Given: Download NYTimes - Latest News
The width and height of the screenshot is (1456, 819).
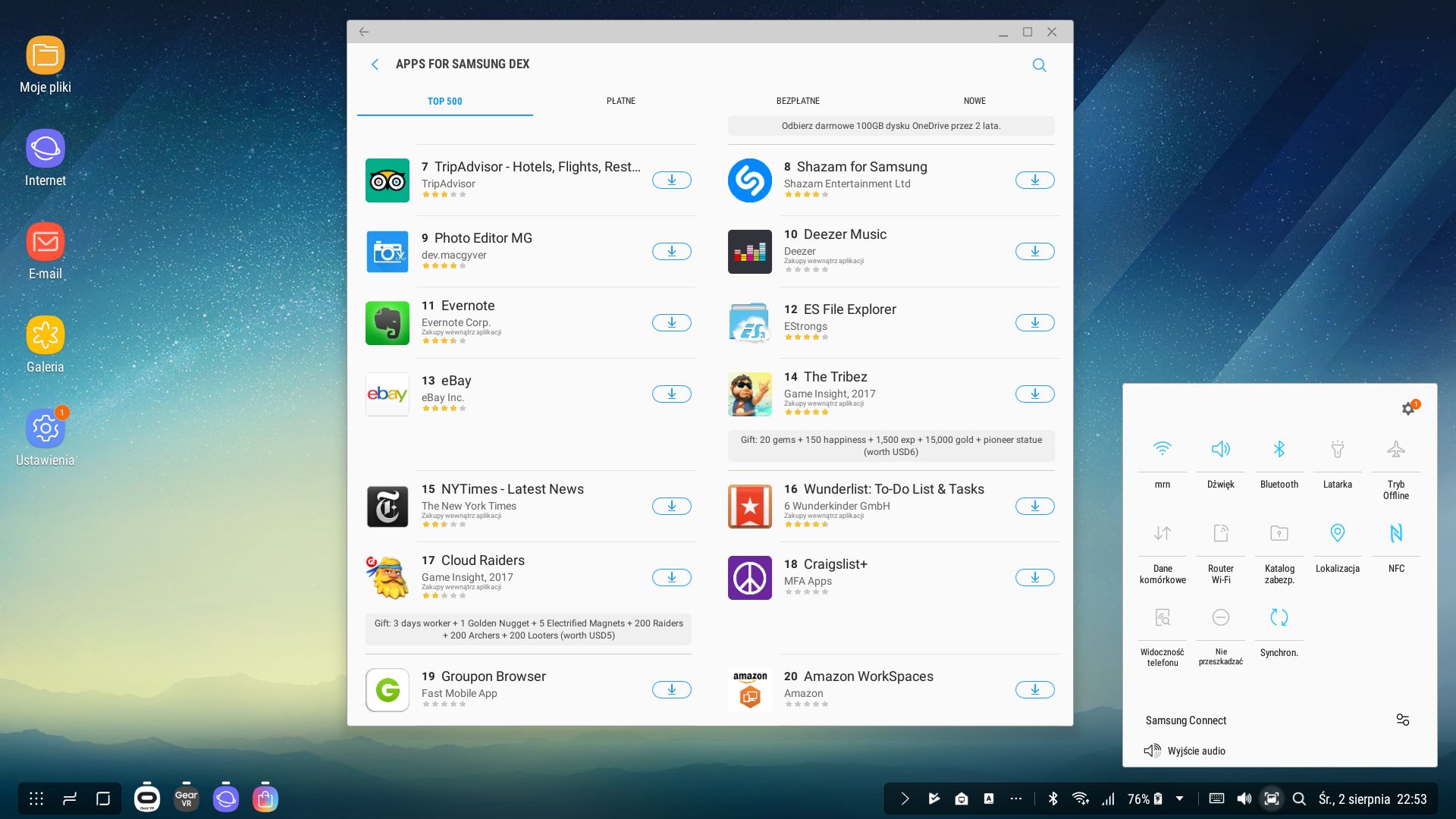Looking at the screenshot, I should [672, 507].
